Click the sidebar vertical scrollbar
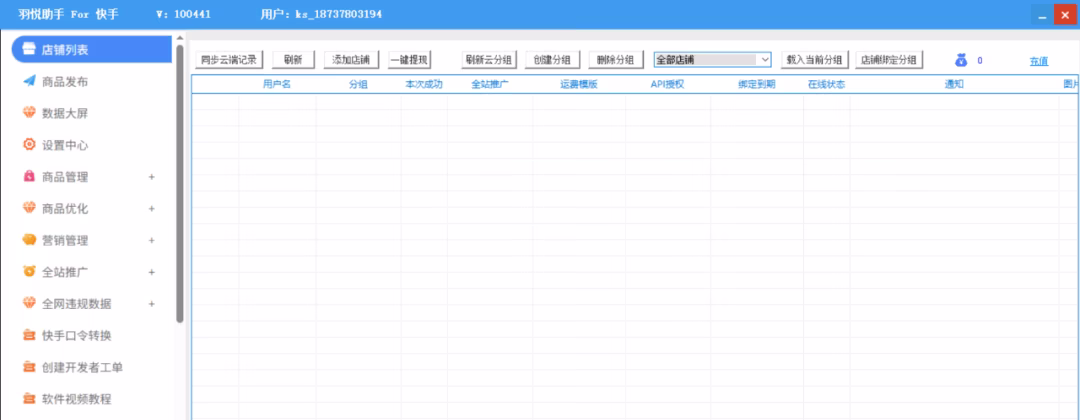This screenshot has height=420, width=1080. coord(179,180)
